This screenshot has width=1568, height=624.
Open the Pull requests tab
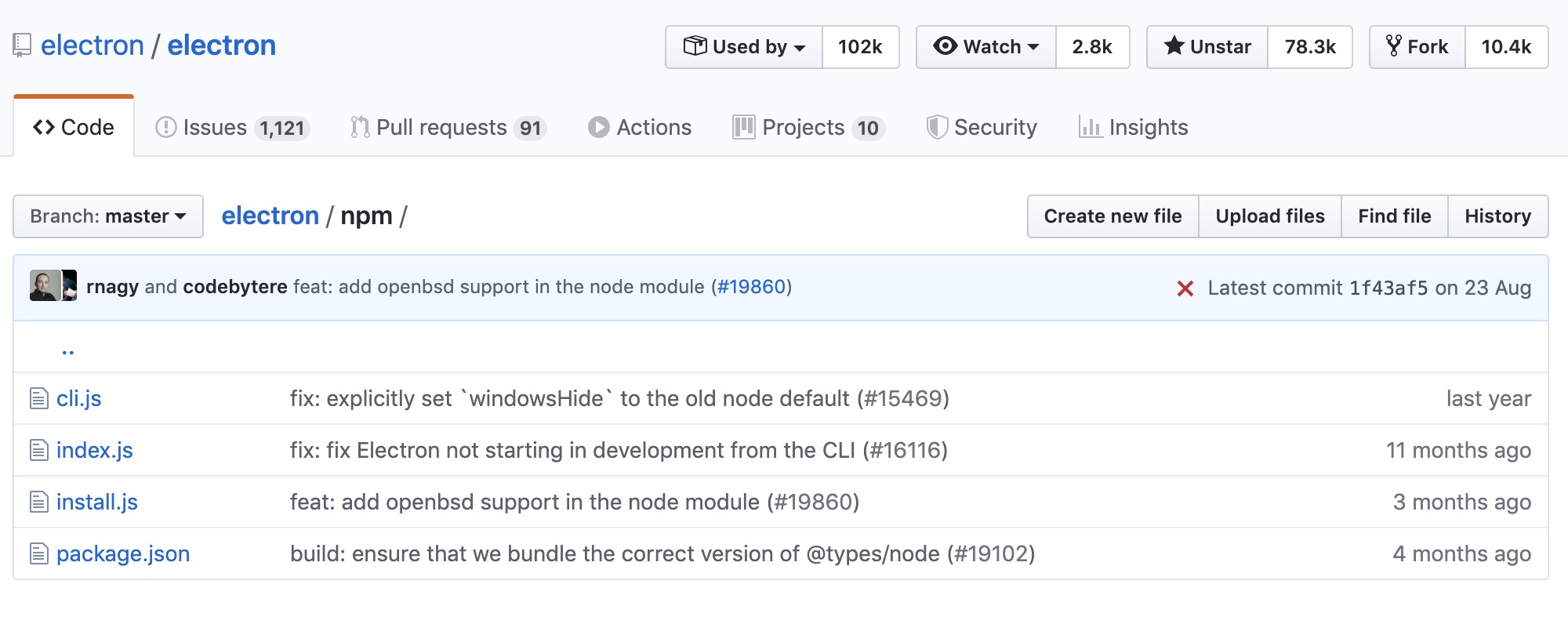tap(448, 127)
